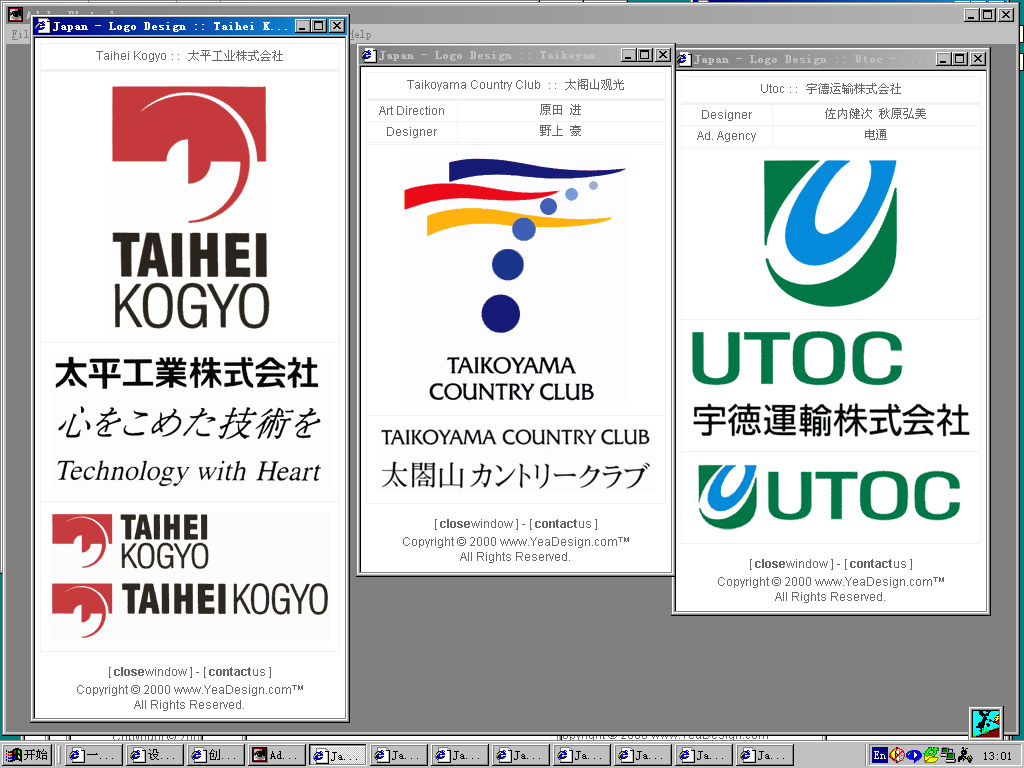The image size is (1024, 768).
Task: Minimize the background Photoshop window
Action: pyautogui.click(x=972, y=14)
